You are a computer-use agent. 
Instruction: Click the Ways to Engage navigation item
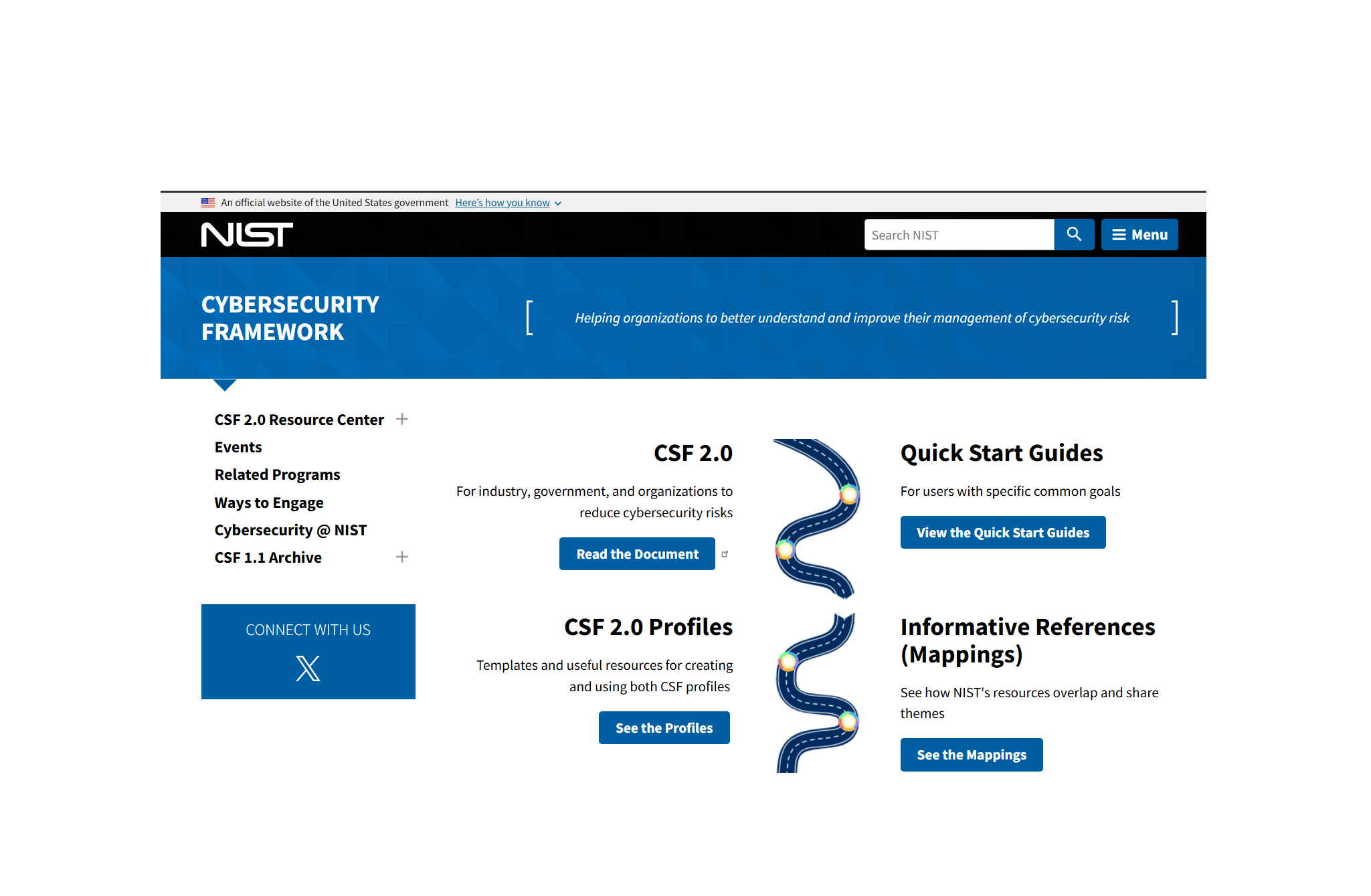pos(269,501)
